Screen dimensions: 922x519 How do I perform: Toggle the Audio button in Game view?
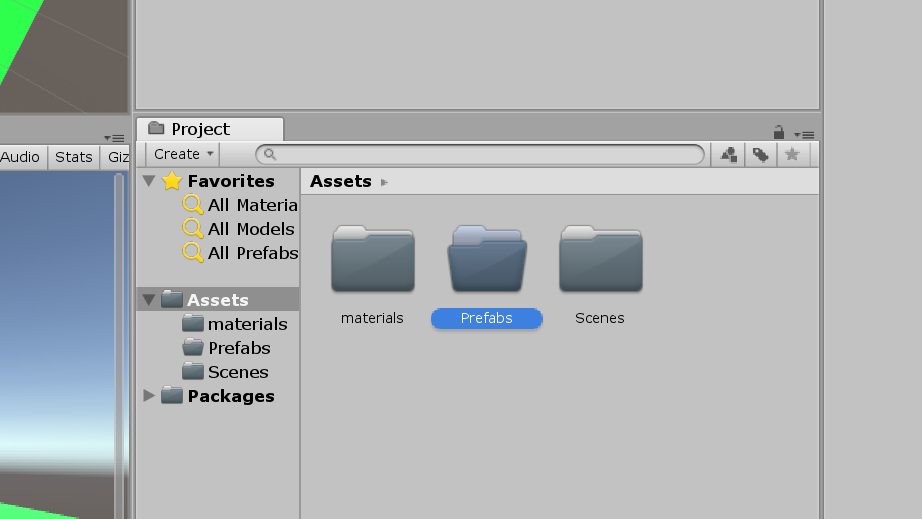click(x=20, y=157)
